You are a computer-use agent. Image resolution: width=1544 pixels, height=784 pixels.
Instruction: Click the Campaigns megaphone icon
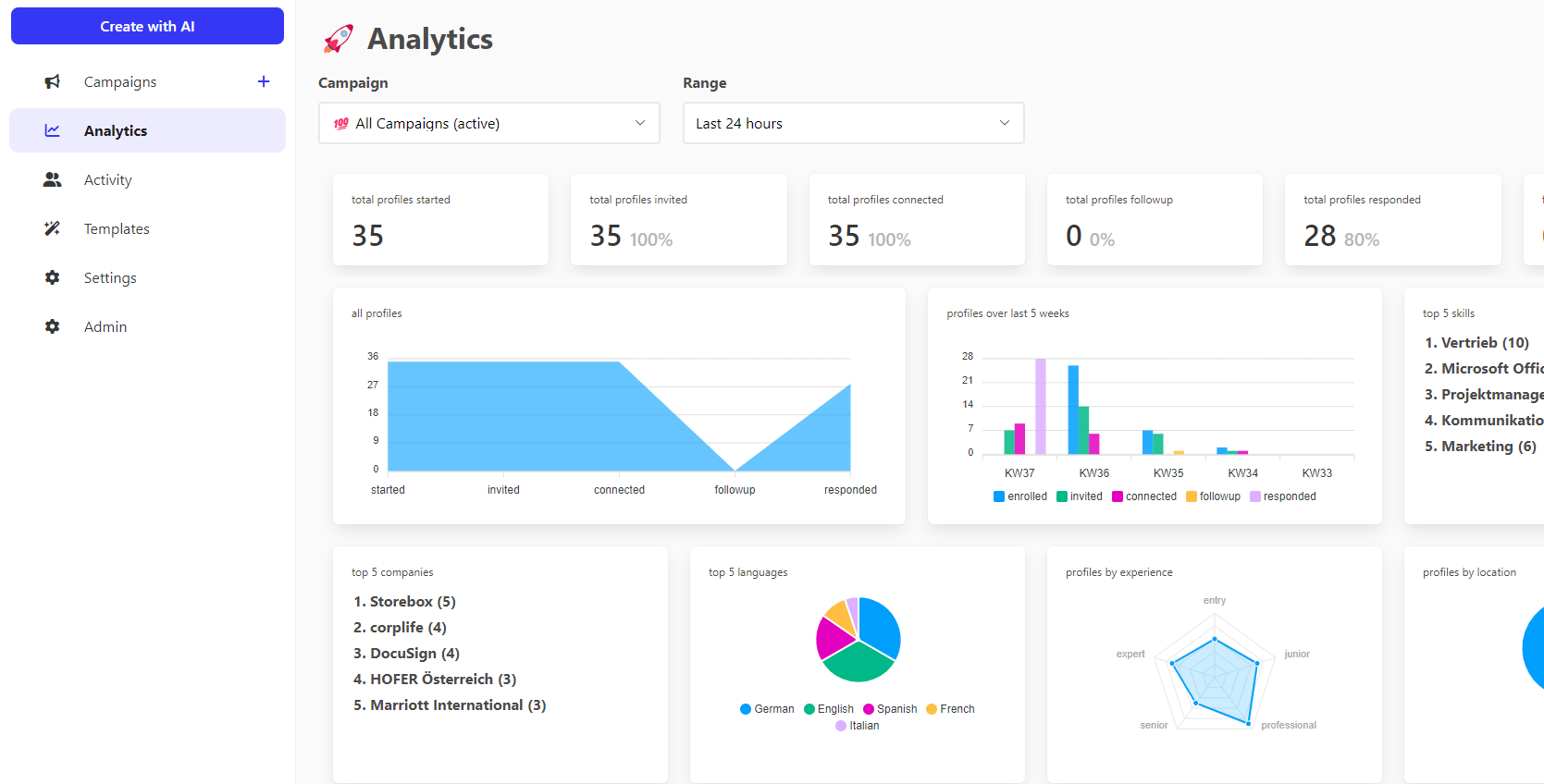pyautogui.click(x=53, y=82)
